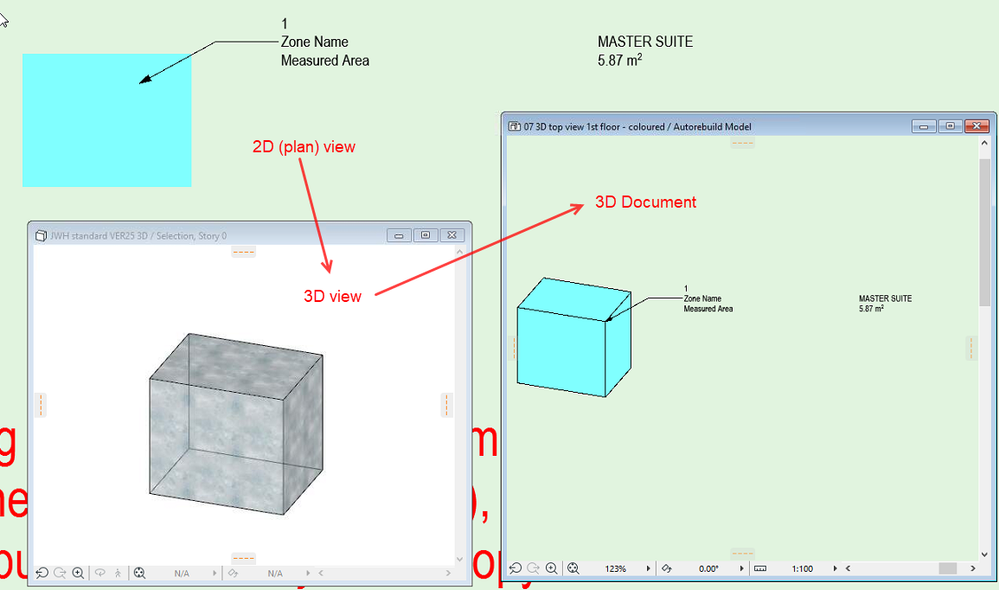Click Next Zoom in the 3D view window
The width and height of the screenshot is (999, 590).
(60, 573)
